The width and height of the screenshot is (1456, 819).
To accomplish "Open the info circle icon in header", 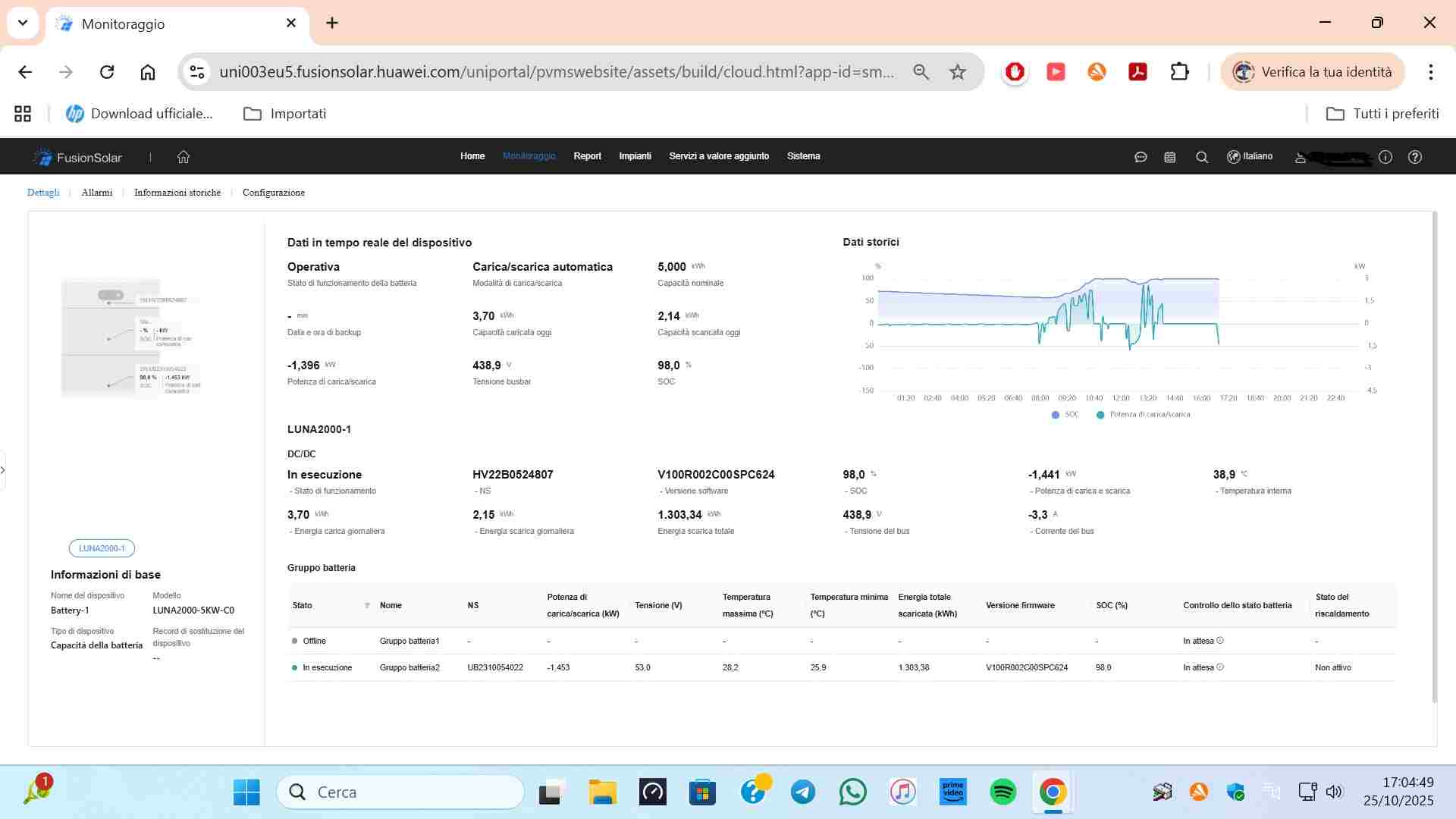I will [1385, 157].
